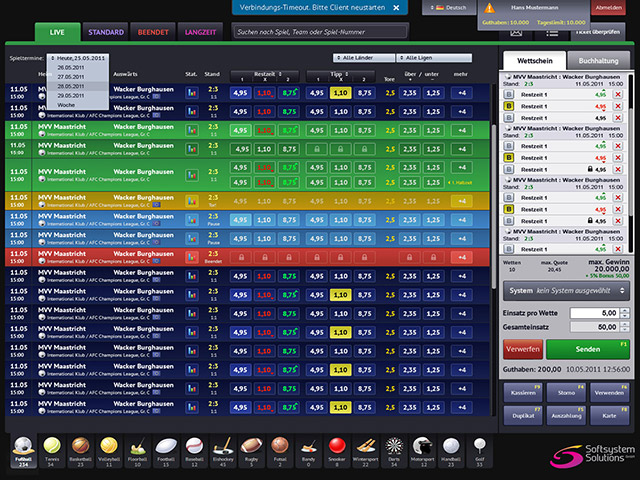Select the Handball sport icon
The height and width of the screenshot is (480, 640).
[451, 451]
